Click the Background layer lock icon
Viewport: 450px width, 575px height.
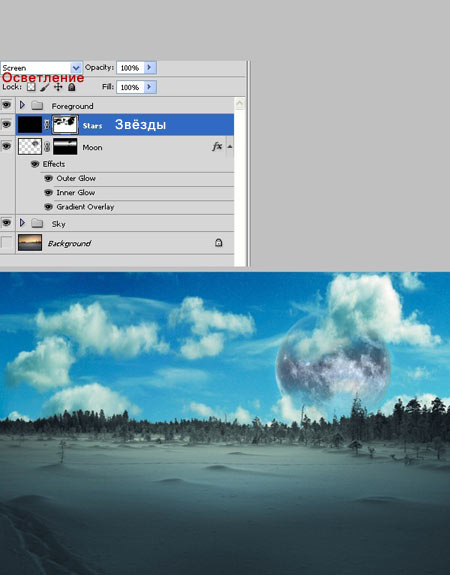point(219,242)
